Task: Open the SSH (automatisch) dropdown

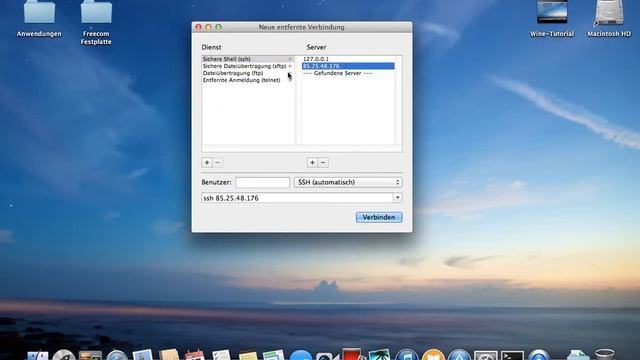Action: click(x=348, y=182)
